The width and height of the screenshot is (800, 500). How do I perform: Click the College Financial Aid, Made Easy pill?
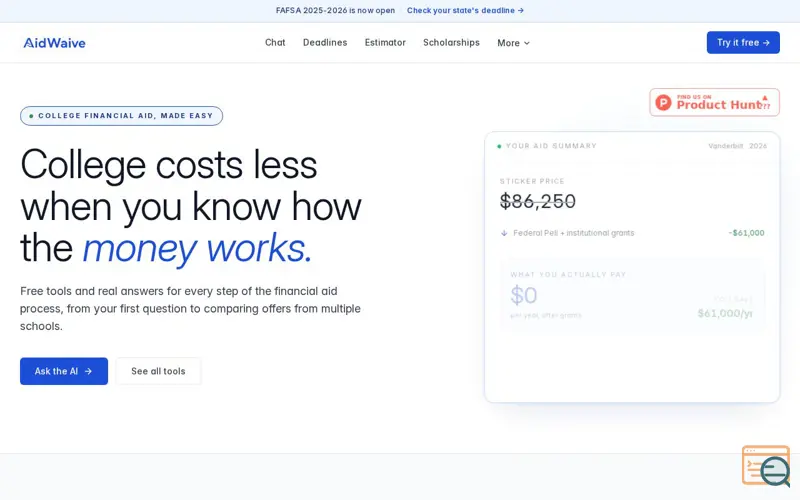click(121, 116)
